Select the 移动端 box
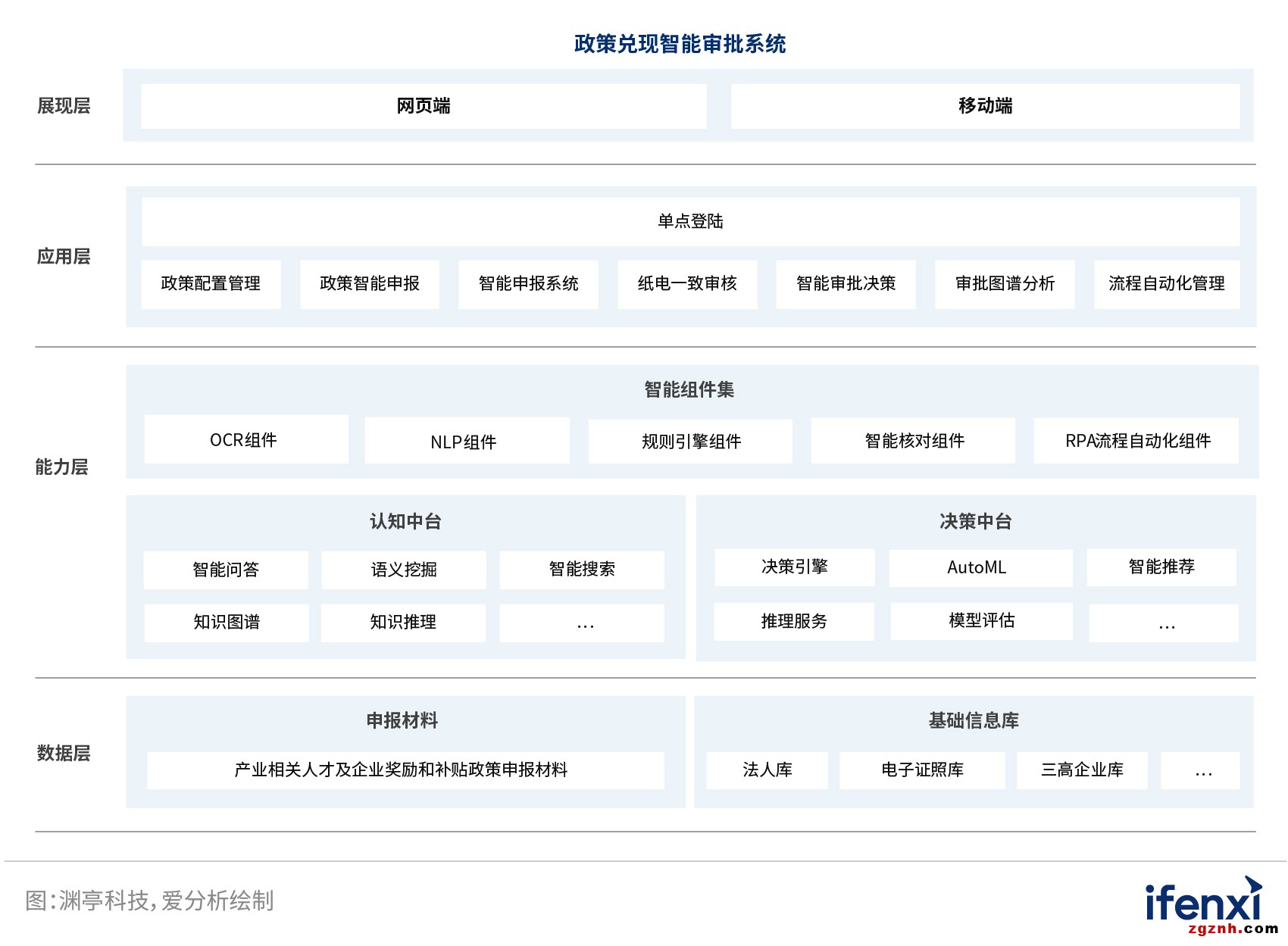This screenshot has height=946, width=1288. pyautogui.click(x=985, y=106)
